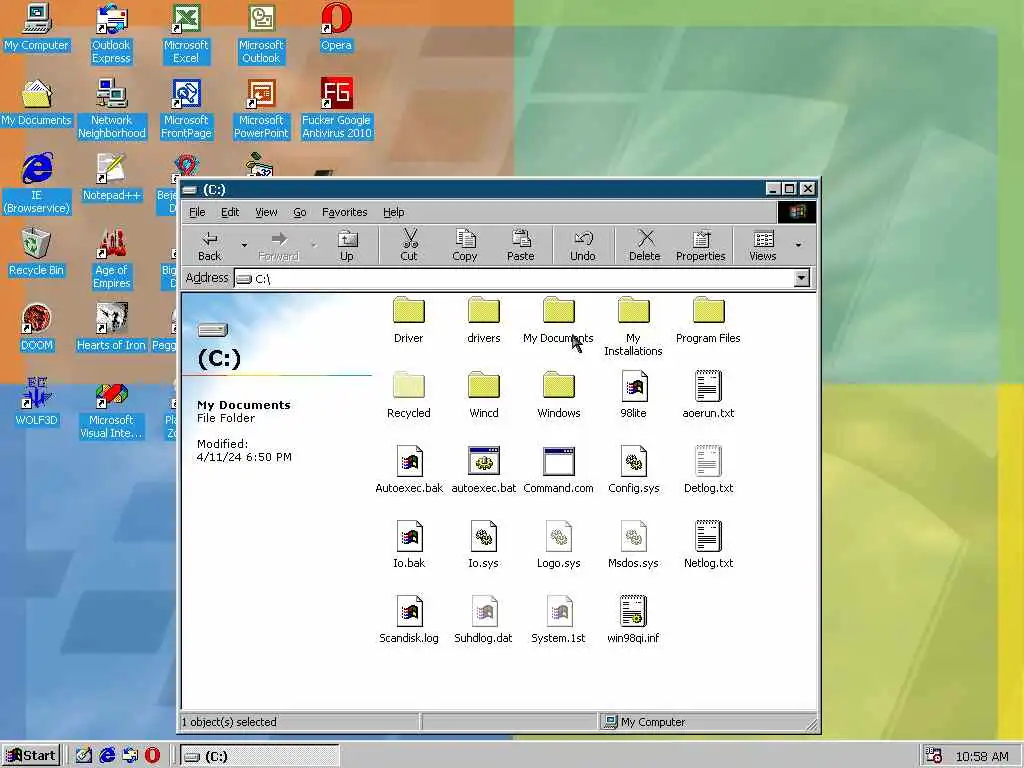This screenshot has height=768, width=1024.
Task: Select the My Installations folder
Action: coord(633,326)
